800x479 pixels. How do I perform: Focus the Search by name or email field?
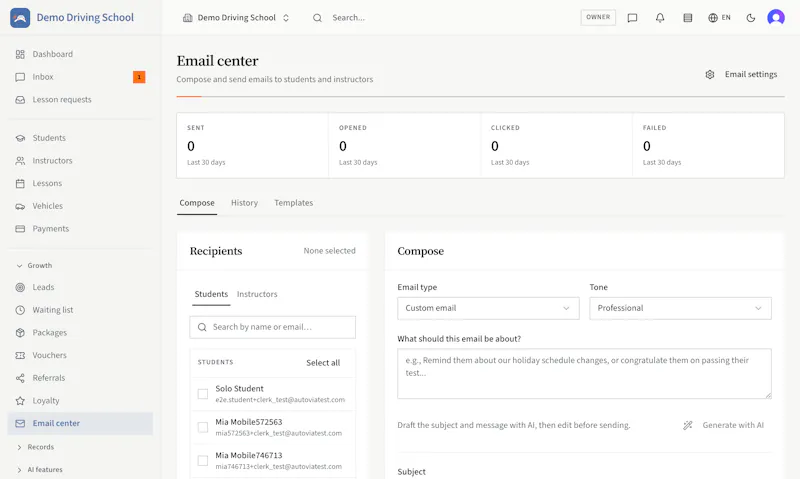272,327
